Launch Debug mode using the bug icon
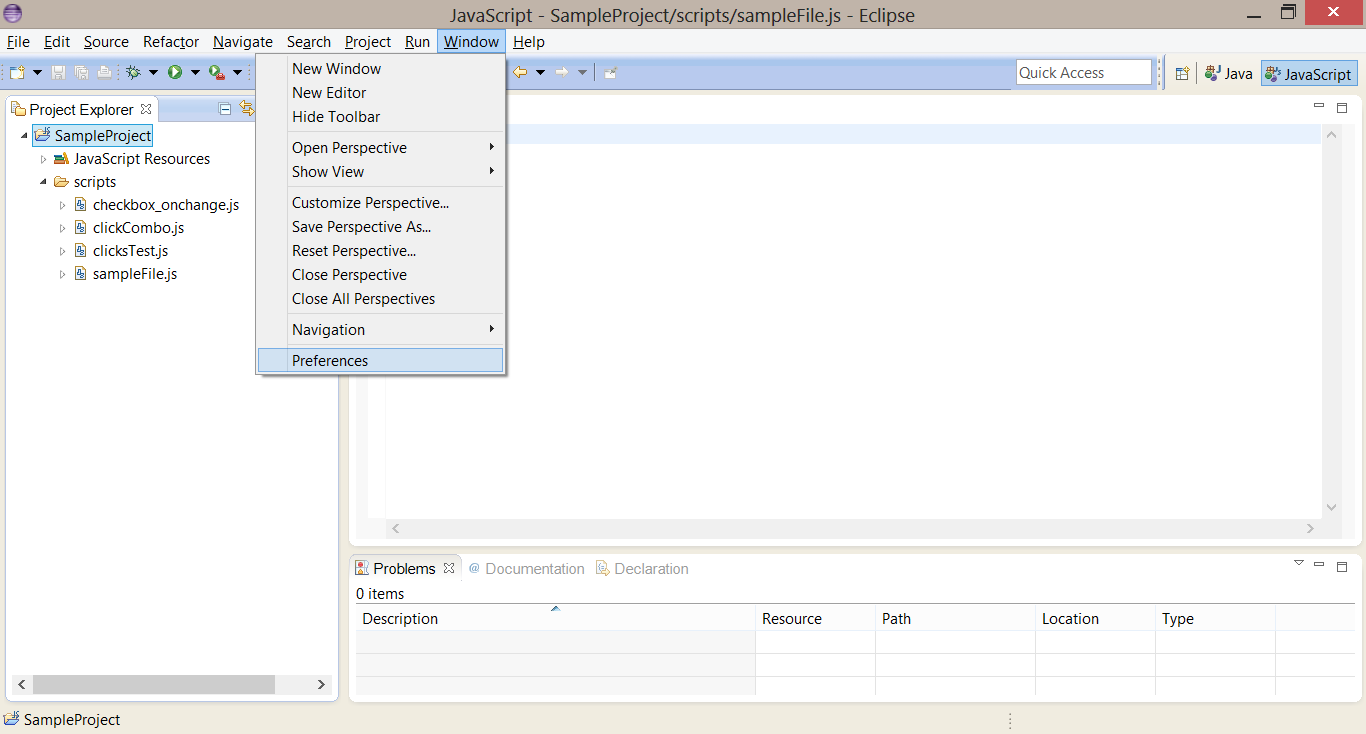 click(133, 72)
